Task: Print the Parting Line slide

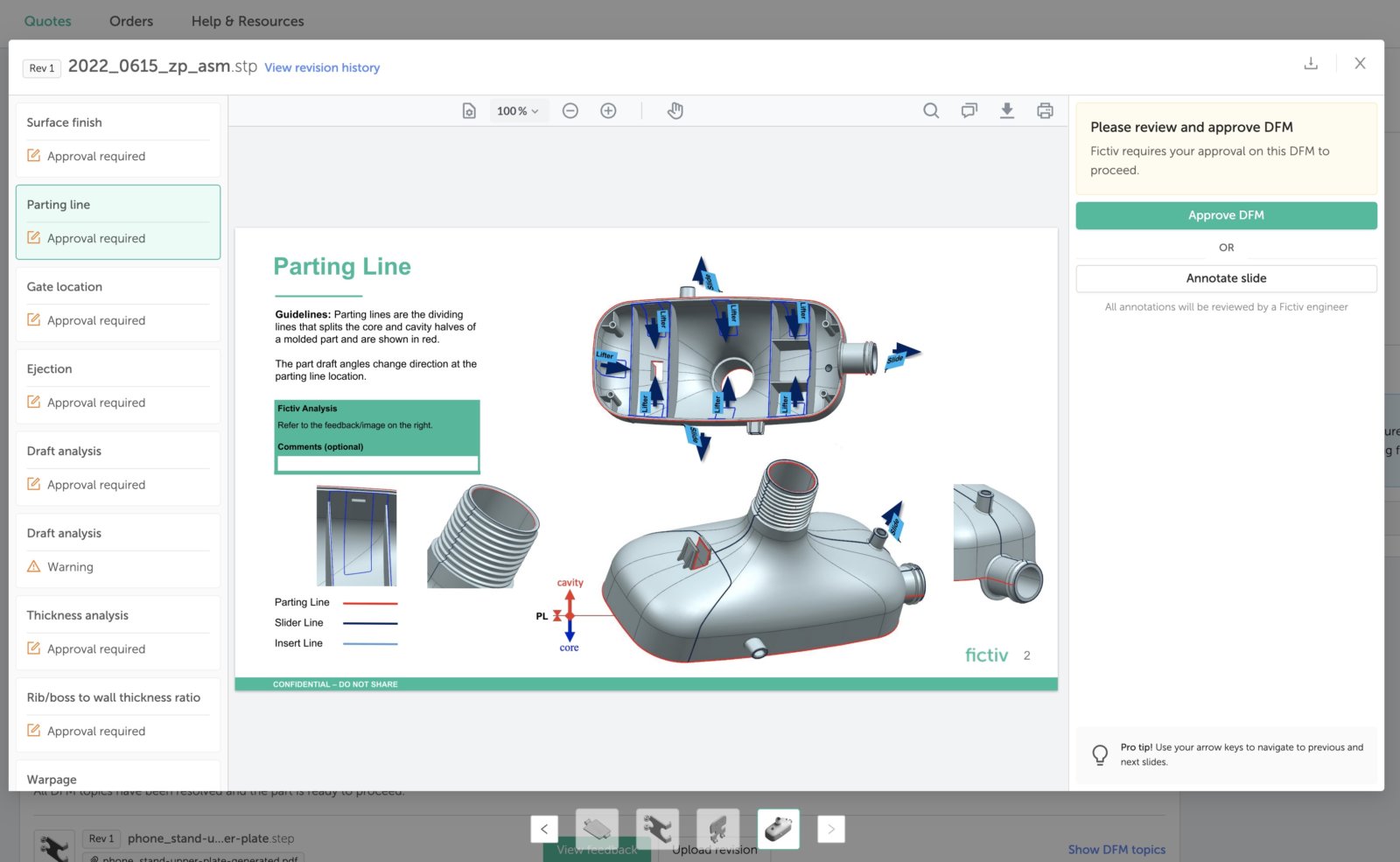Action: click(x=1045, y=110)
